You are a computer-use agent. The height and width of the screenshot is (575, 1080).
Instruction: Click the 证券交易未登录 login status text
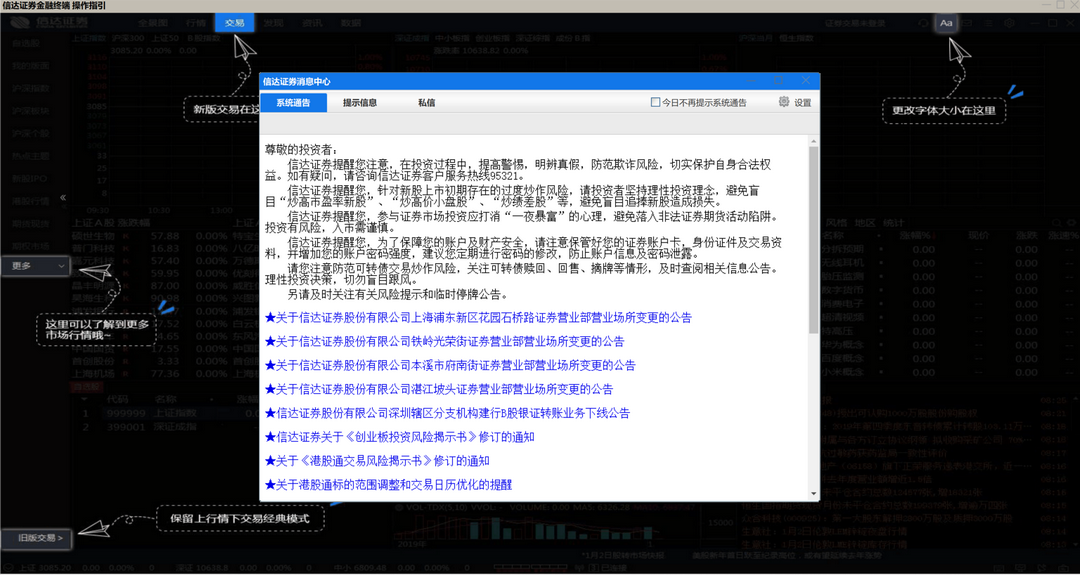(x=855, y=23)
